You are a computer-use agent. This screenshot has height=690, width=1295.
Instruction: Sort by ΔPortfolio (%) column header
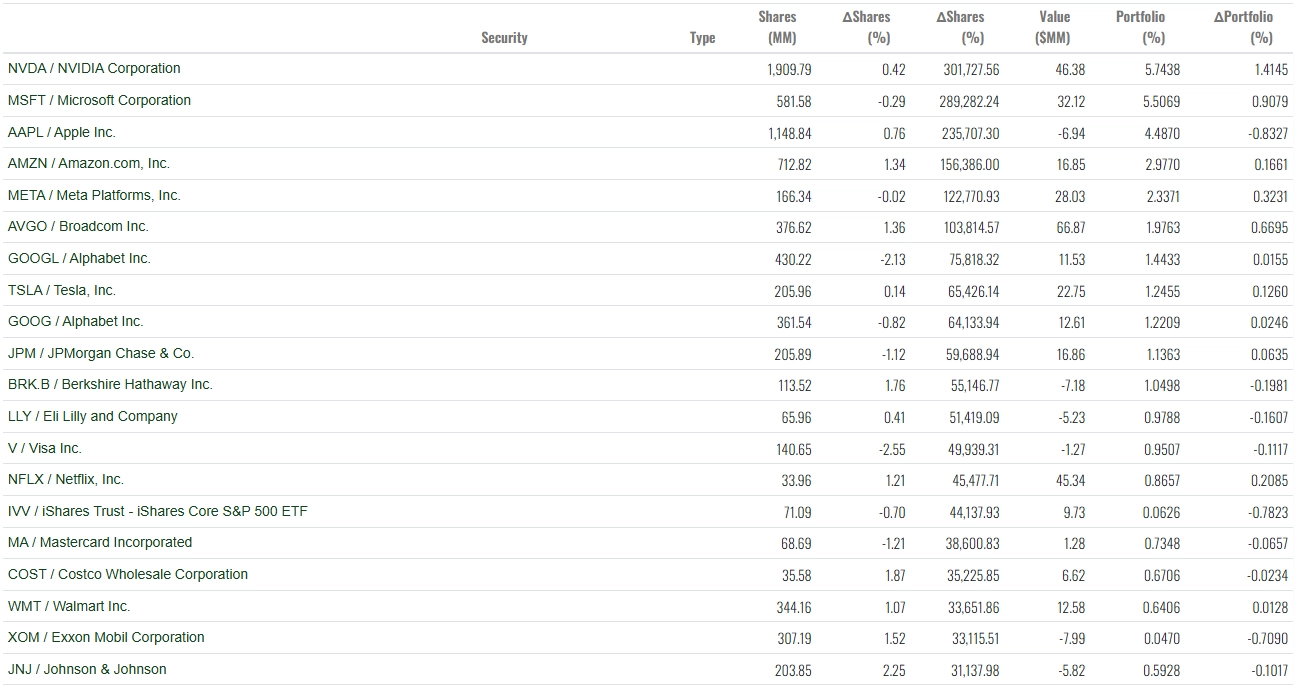[1244, 28]
